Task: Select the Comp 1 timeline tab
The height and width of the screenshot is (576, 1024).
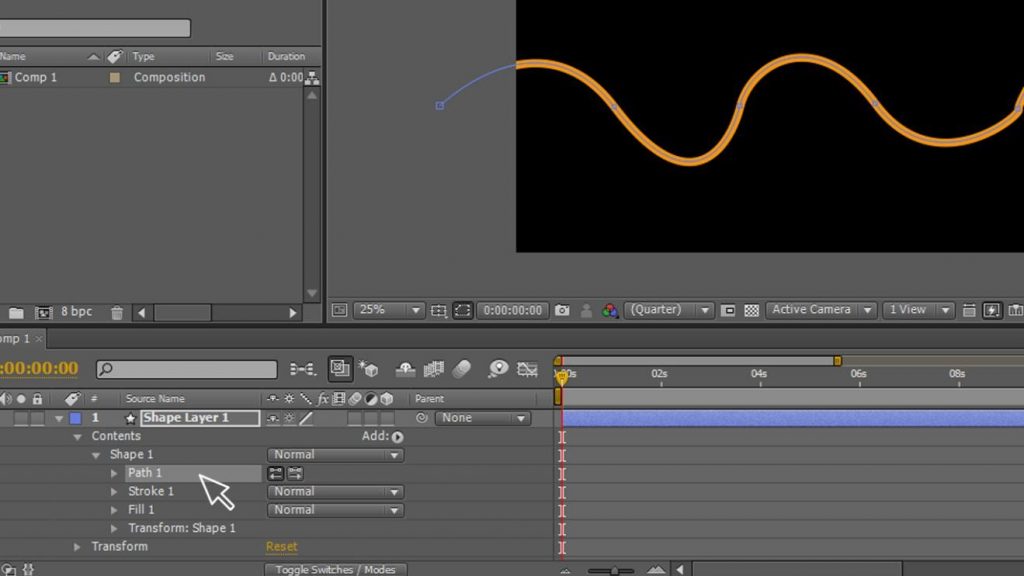Action: coord(15,339)
